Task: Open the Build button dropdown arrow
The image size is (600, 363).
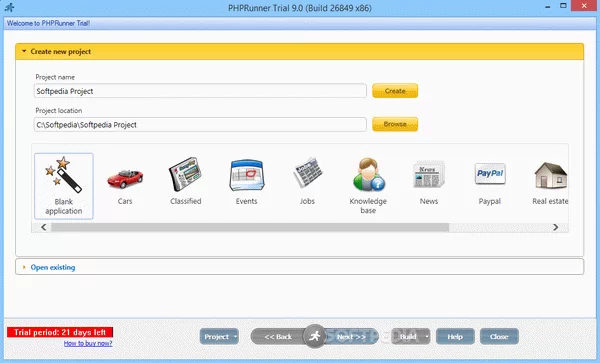Action: 427,337
